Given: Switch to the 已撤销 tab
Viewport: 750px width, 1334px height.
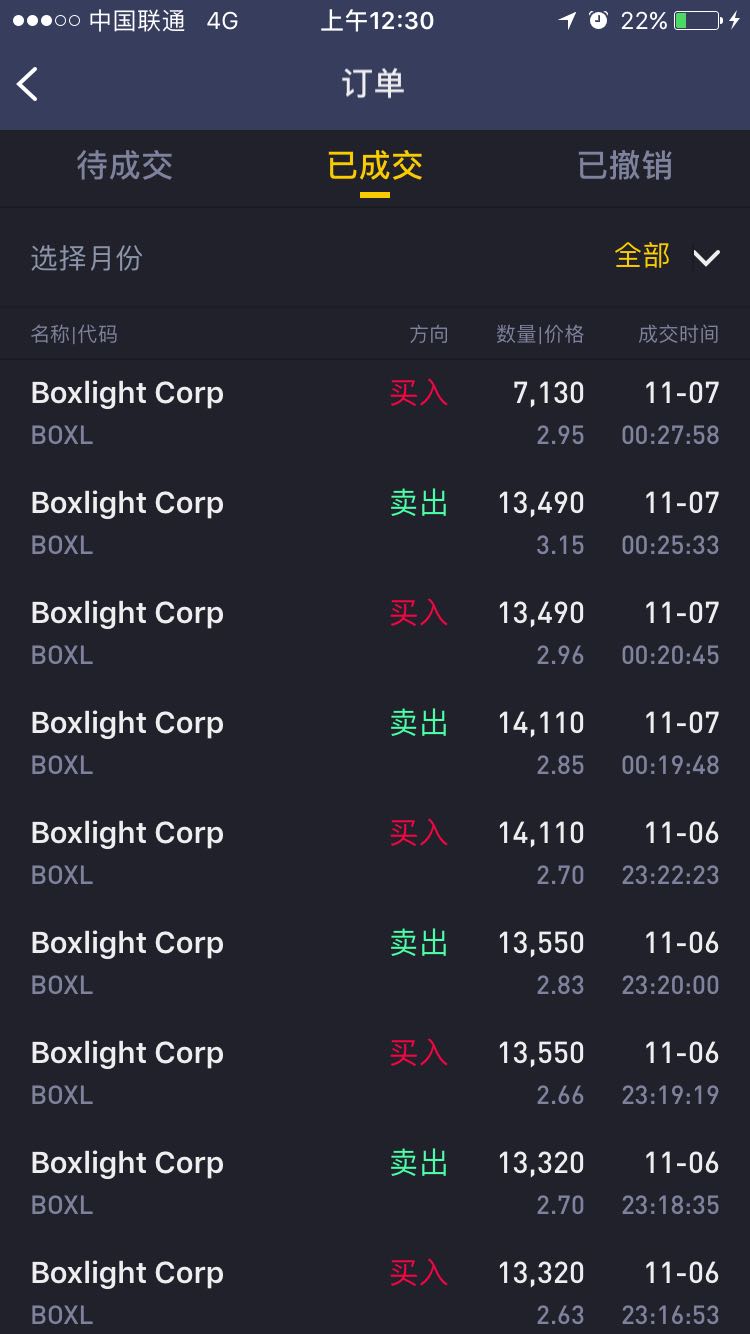Looking at the screenshot, I should click(x=625, y=165).
